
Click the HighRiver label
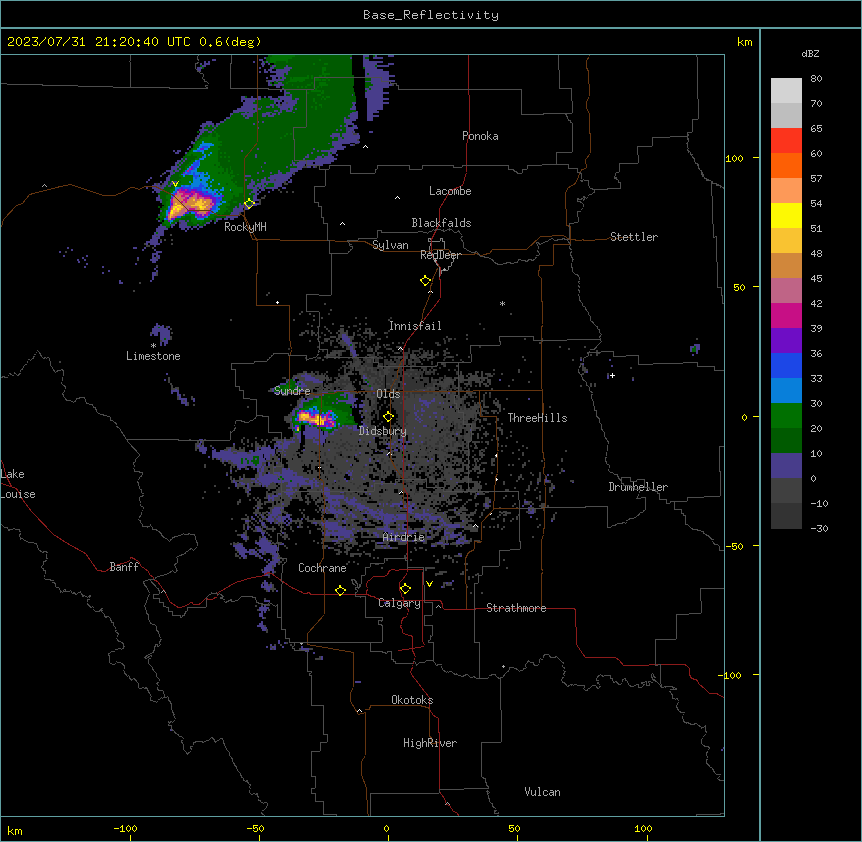pyautogui.click(x=430, y=743)
